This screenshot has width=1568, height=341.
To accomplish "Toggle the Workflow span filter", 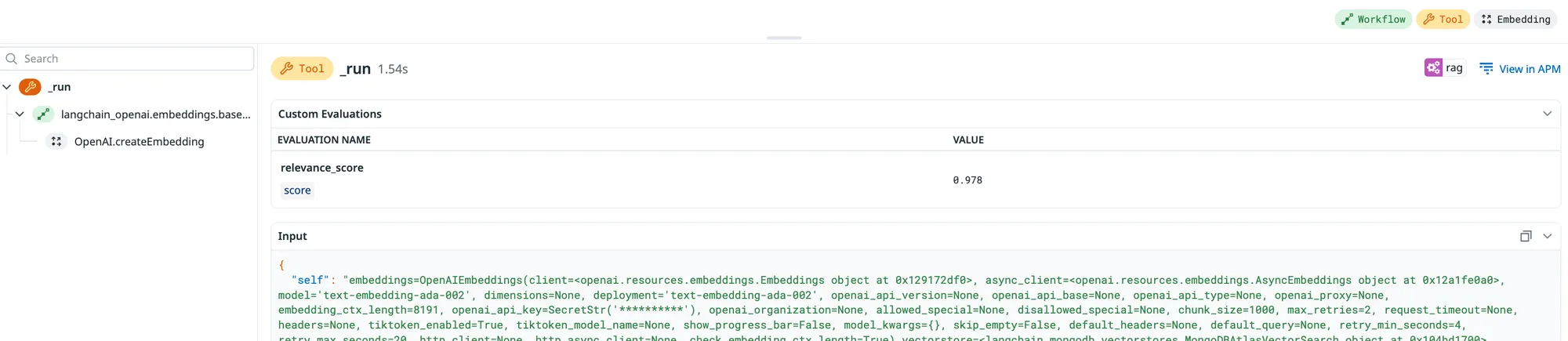I will (x=1373, y=20).
